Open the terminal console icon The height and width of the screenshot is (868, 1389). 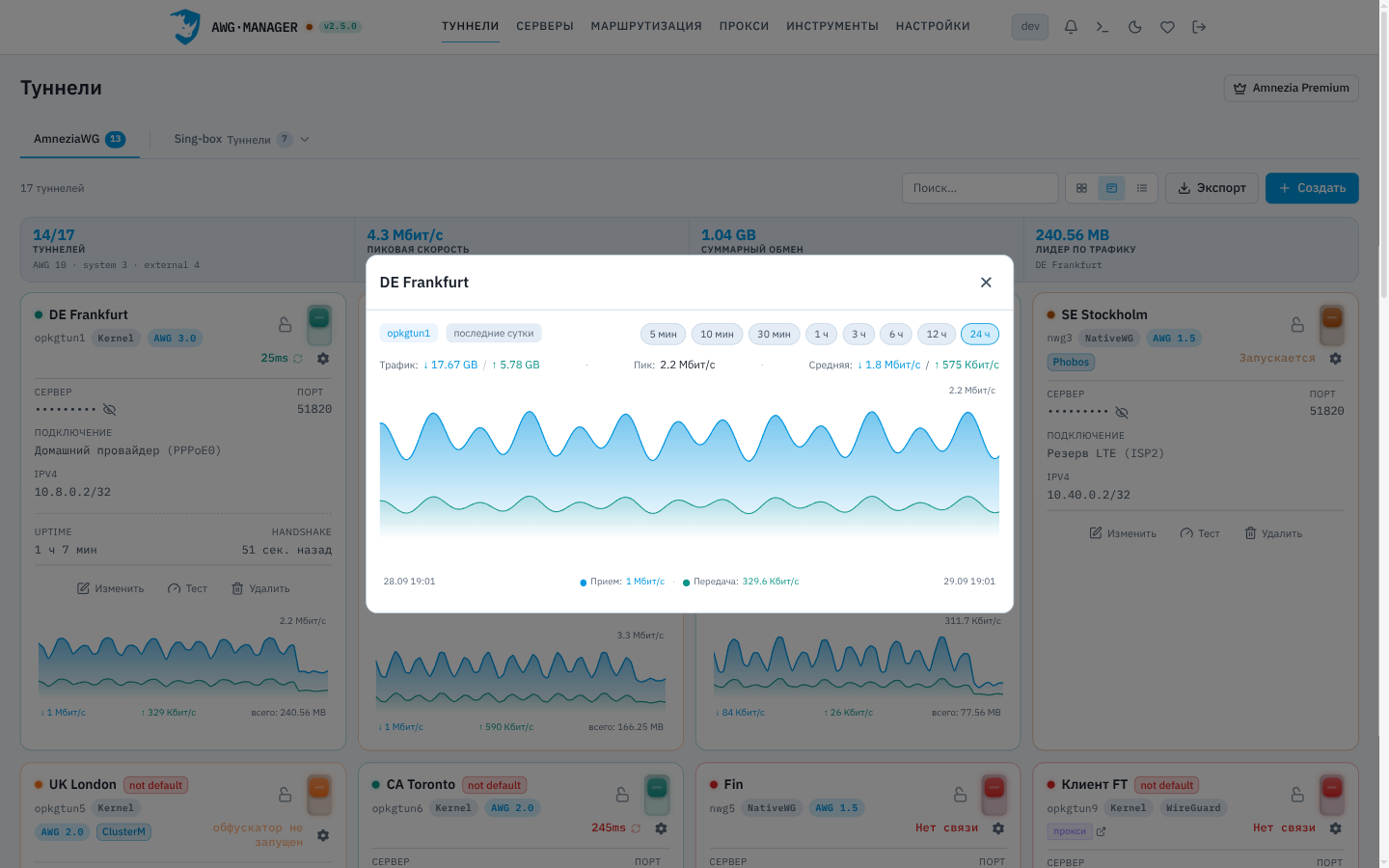tap(1103, 27)
